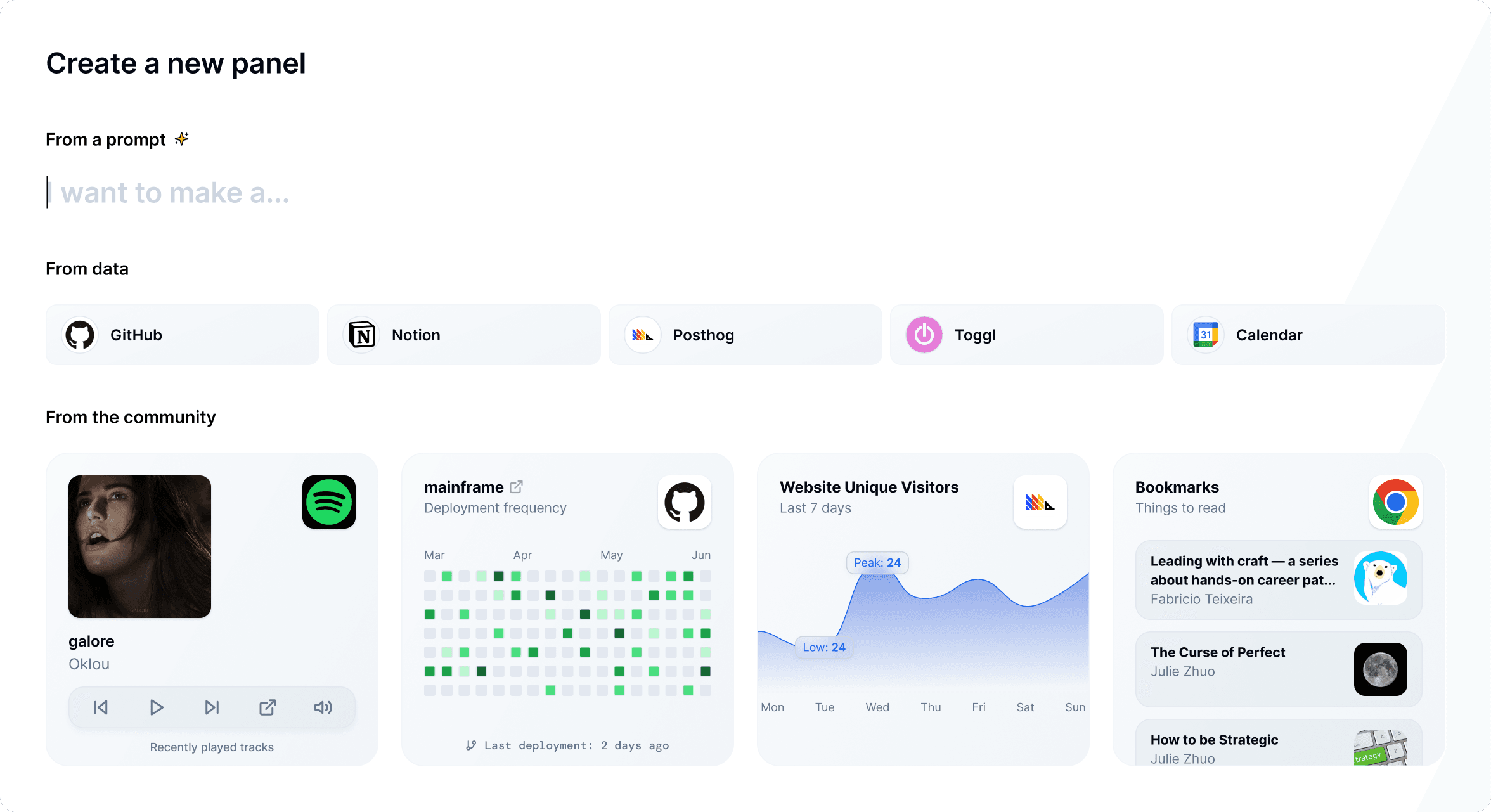This screenshot has width=1491, height=812.
Task: Click the volume speaker icon
Action: pyautogui.click(x=323, y=707)
